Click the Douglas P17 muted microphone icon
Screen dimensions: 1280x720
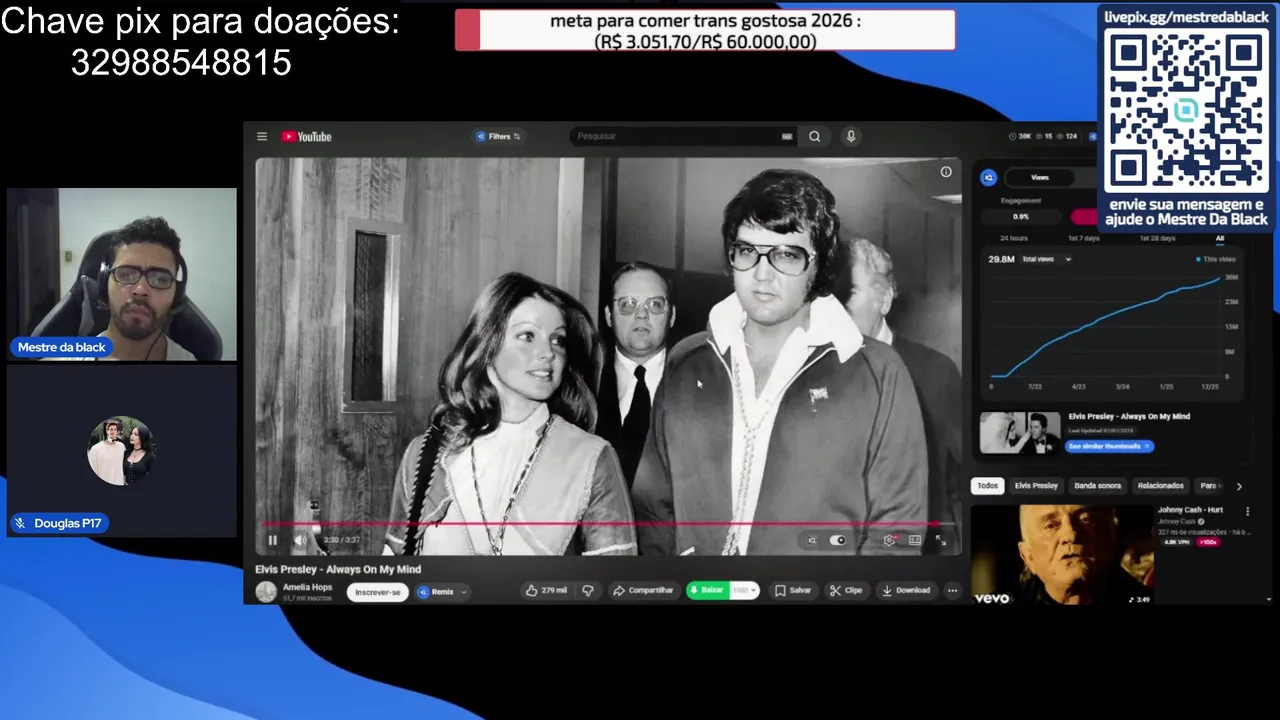point(20,523)
